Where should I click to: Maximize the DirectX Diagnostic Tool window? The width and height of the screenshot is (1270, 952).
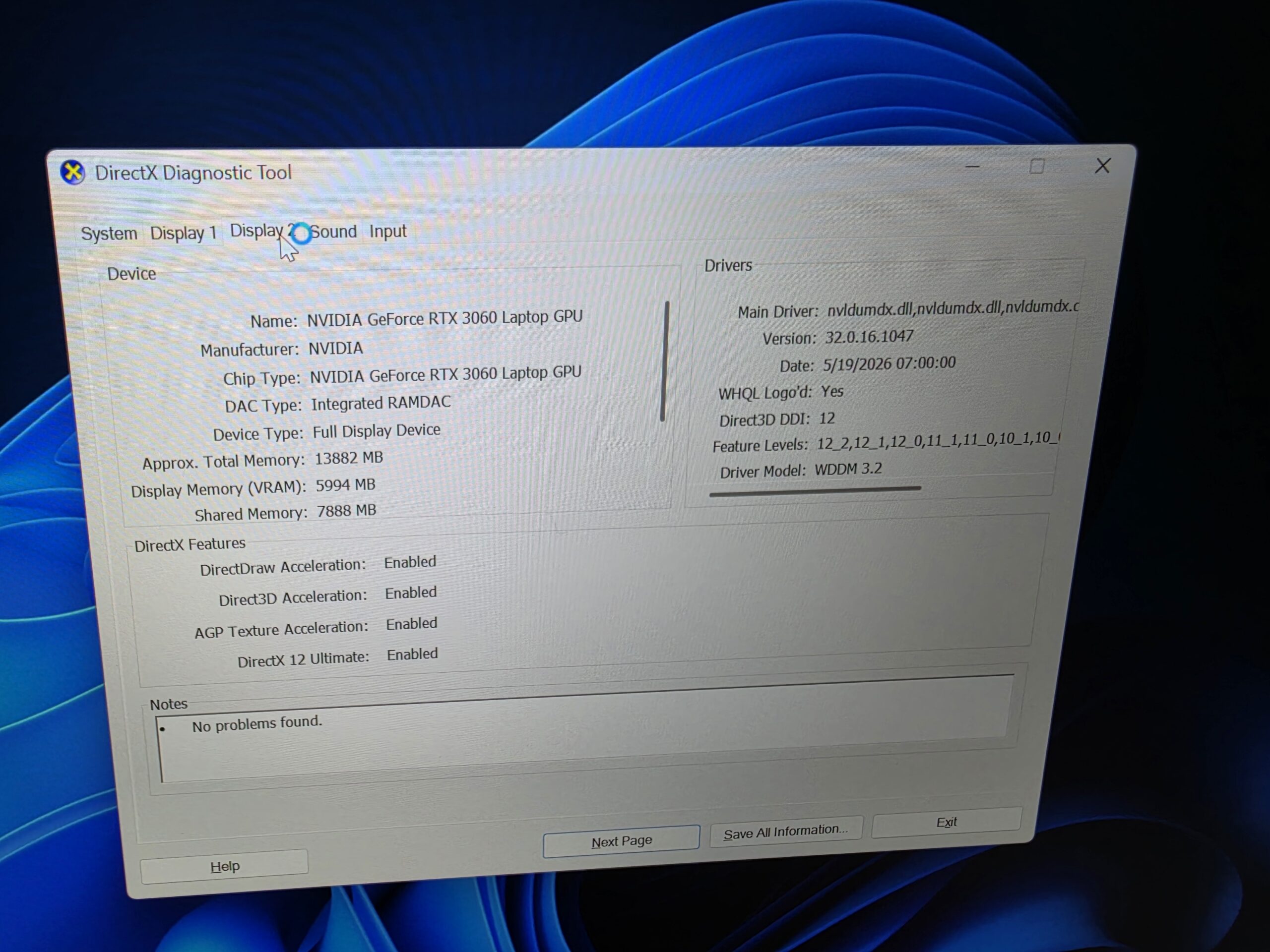[x=1036, y=167]
